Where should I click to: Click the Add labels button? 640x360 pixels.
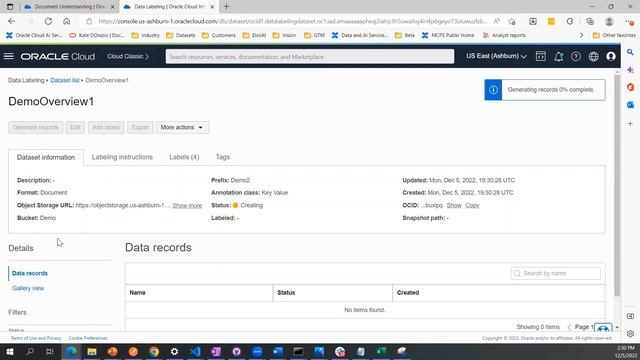(106, 127)
